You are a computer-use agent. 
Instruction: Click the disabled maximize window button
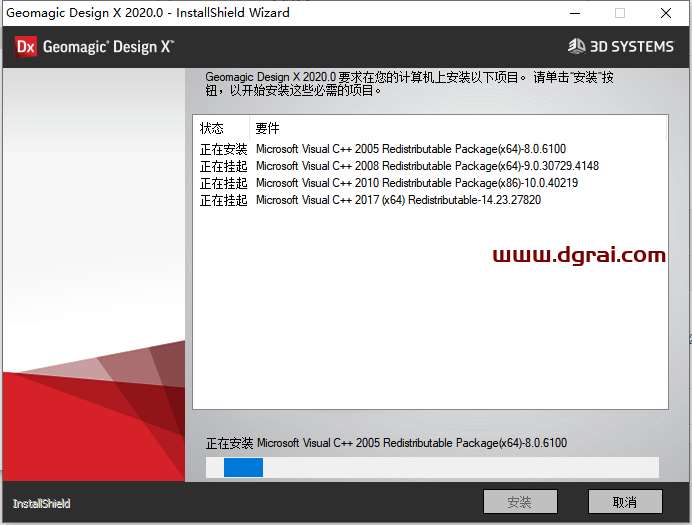pyautogui.click(x=620, y=13)
